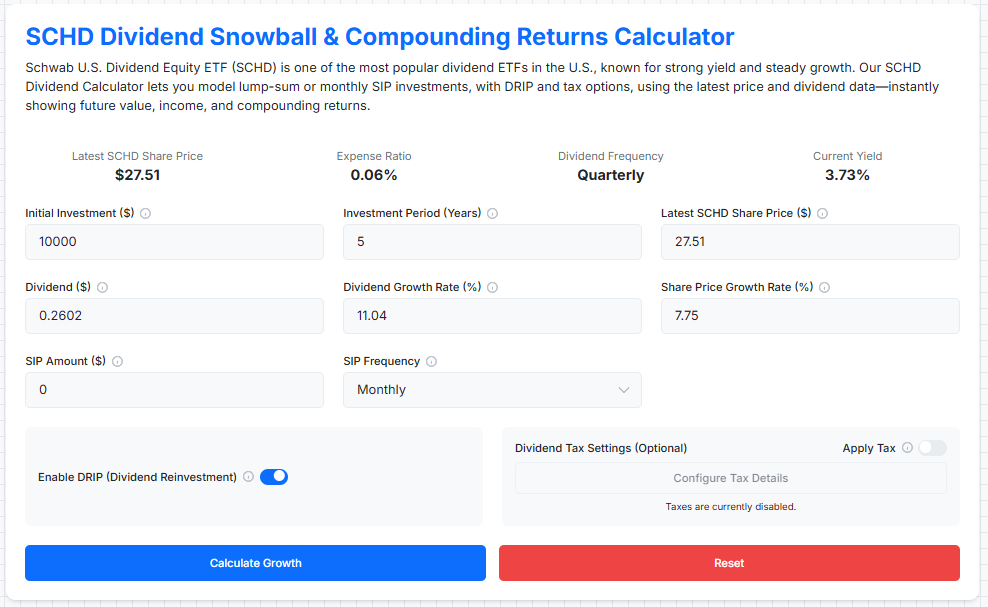View the Share Price Growth Rate info tooltip
The width and height of the screenshot is (988, 607).
coord(824,287)
